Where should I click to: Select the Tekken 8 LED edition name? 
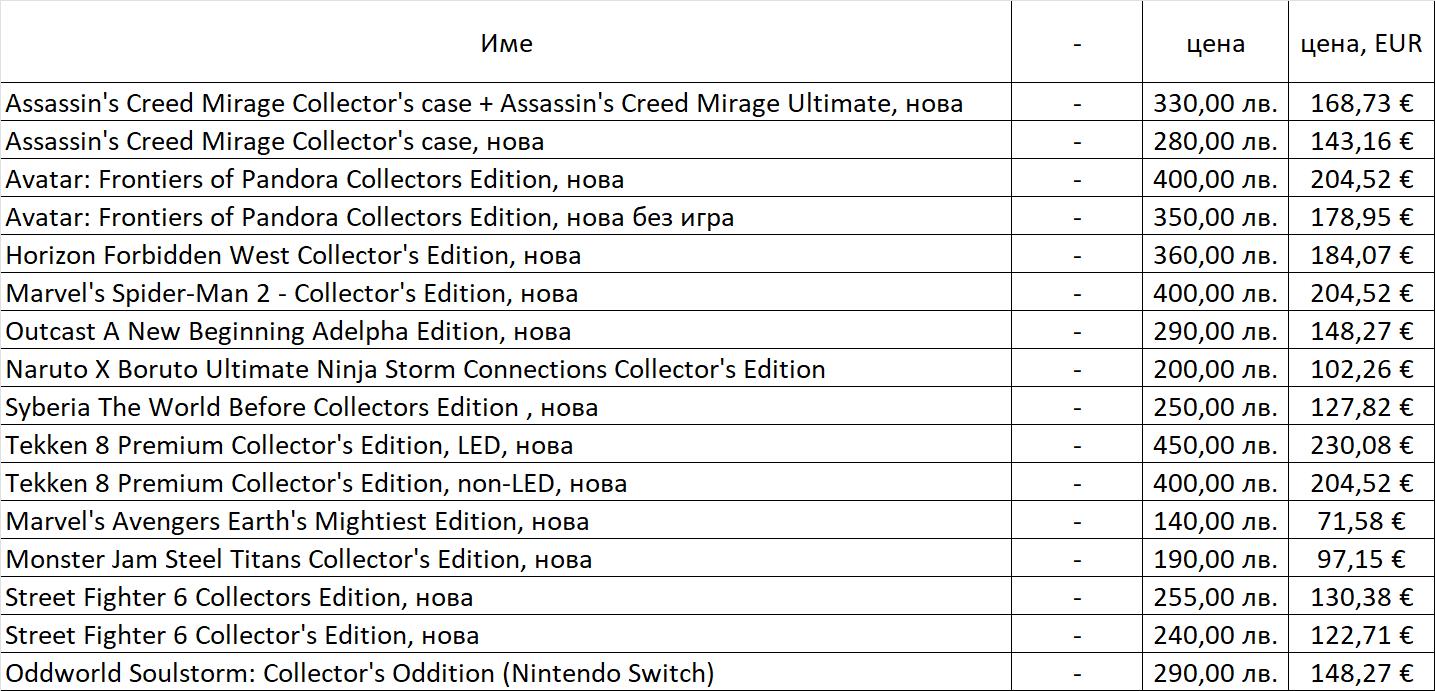[289, 445]
